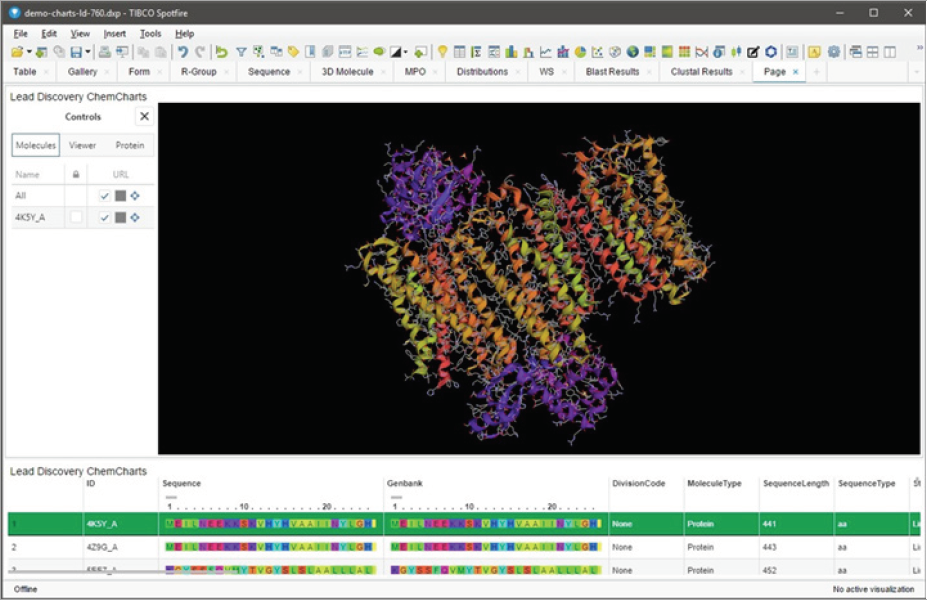Screen dimensions: 927x600
Task: Open color swatch for All row
Action: (x=121, y=196)
